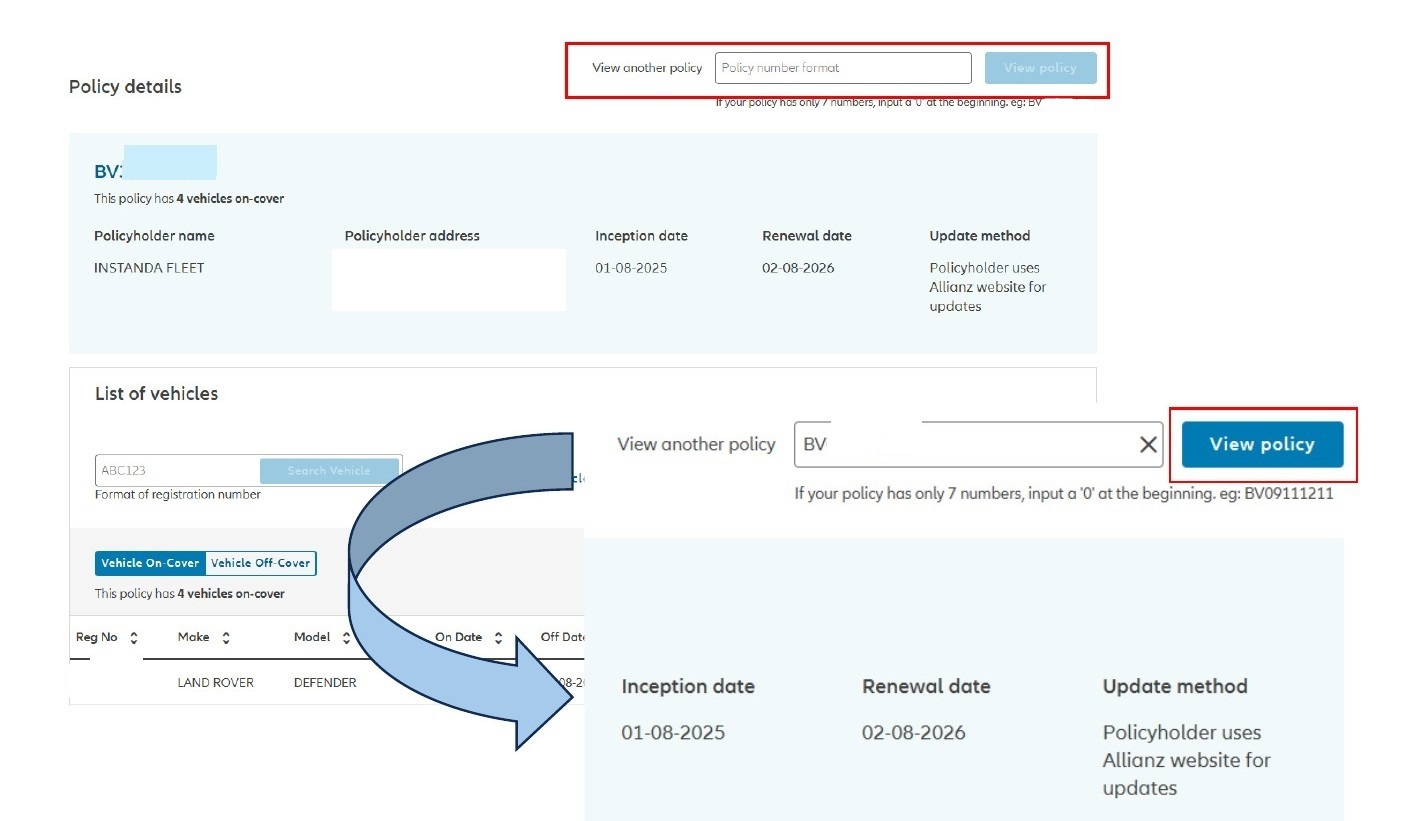Focus the Policy number format input field
The width and height of the screenshot is (1414, 821).
click(x=843, y=68)
